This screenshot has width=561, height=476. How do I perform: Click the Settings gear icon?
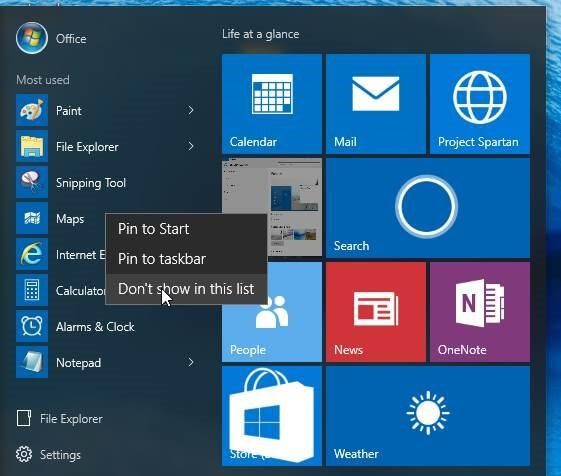pyautogui.click(x=24, y=454)
